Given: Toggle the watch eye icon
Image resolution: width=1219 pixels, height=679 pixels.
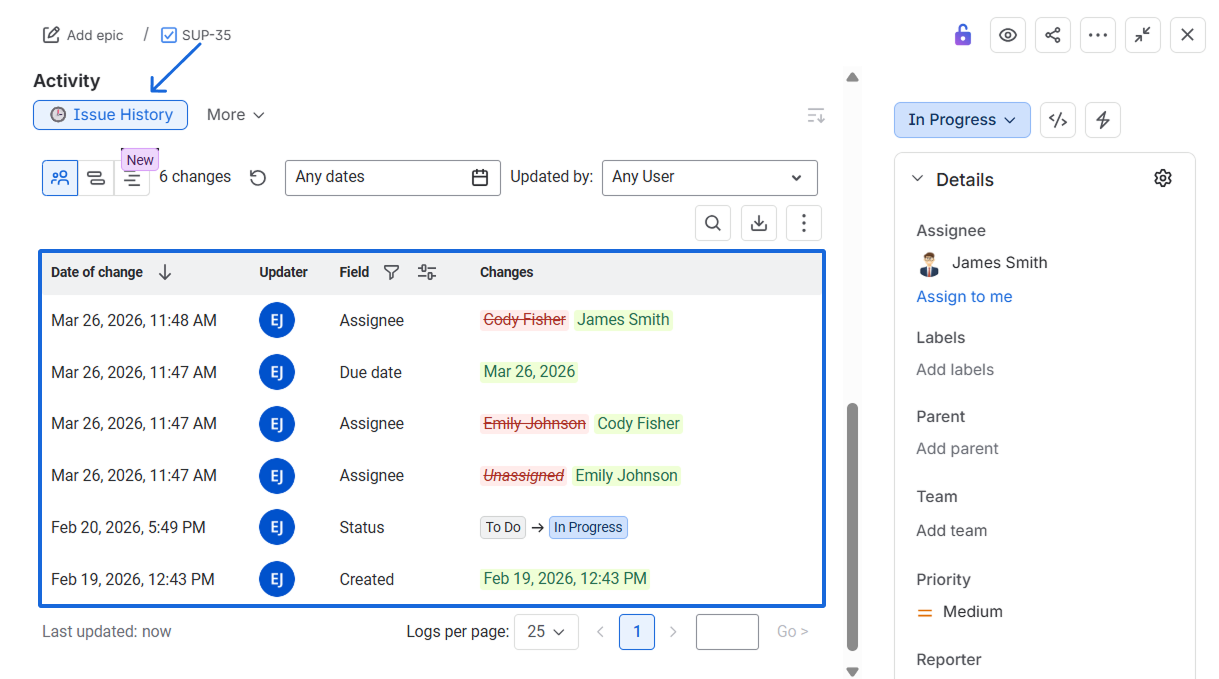Looking at the screenshot, I should (x=1008, y=35).
